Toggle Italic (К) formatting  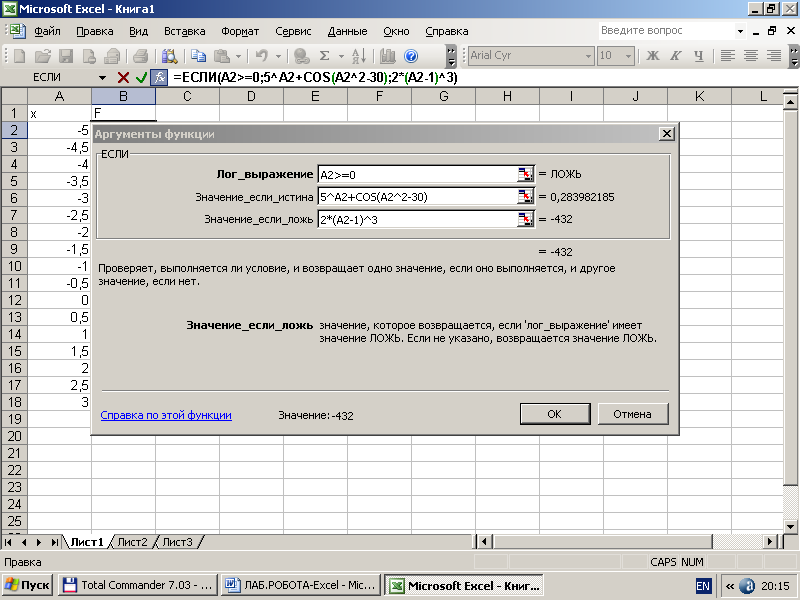pos(676,56)
